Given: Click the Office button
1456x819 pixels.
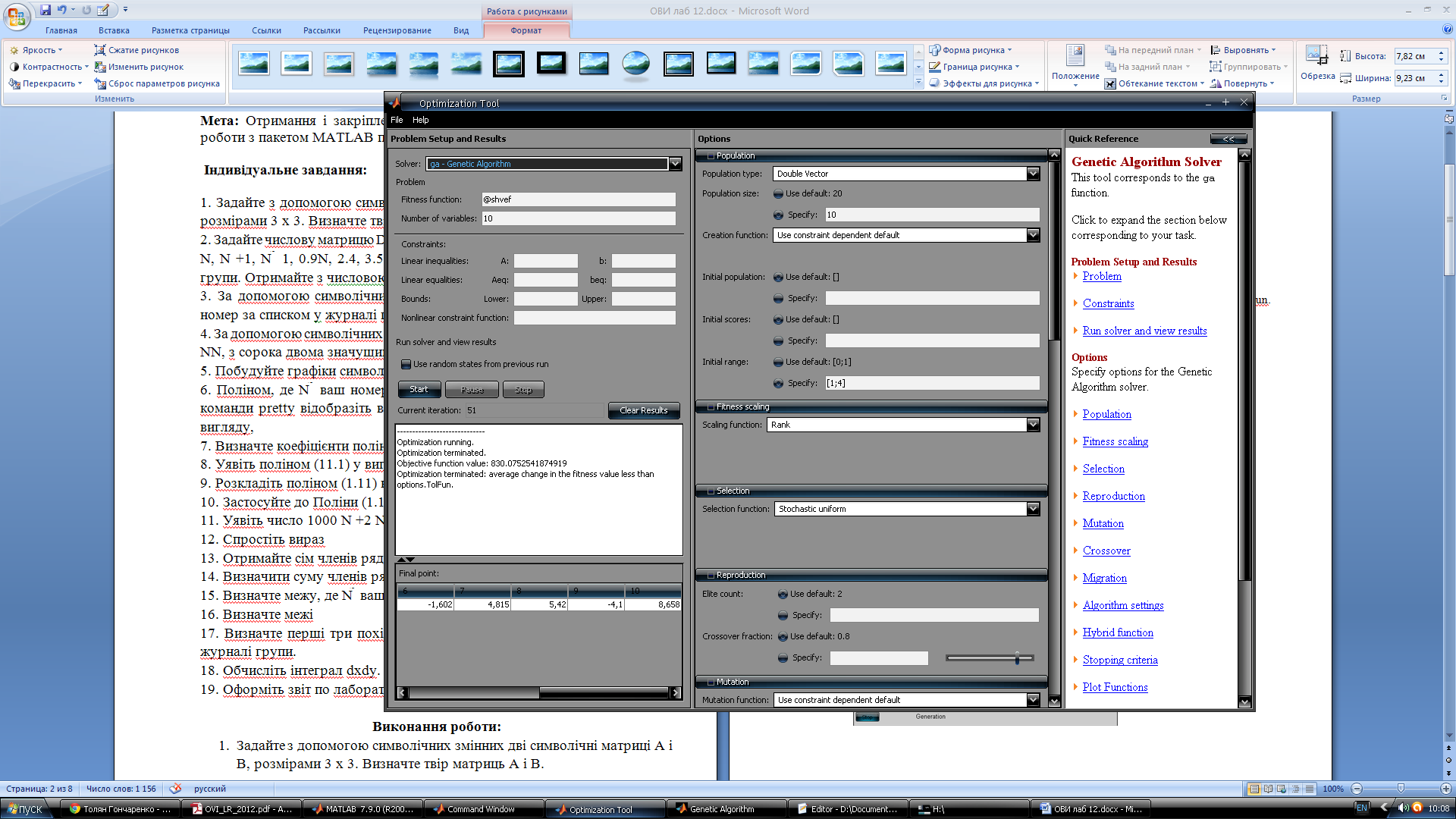Looking at the screenshot, I should coord(16,16).
